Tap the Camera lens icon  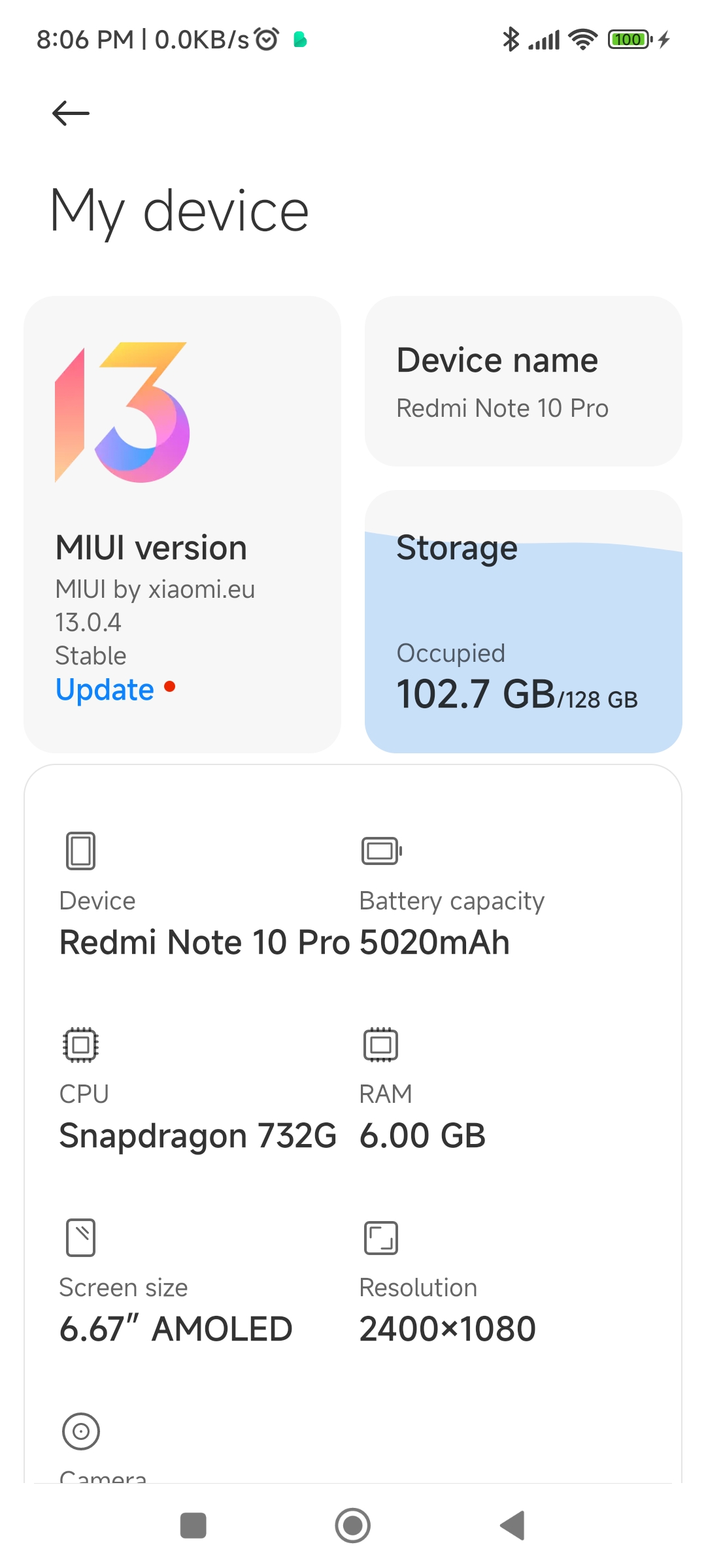[x=80, y=1431]
